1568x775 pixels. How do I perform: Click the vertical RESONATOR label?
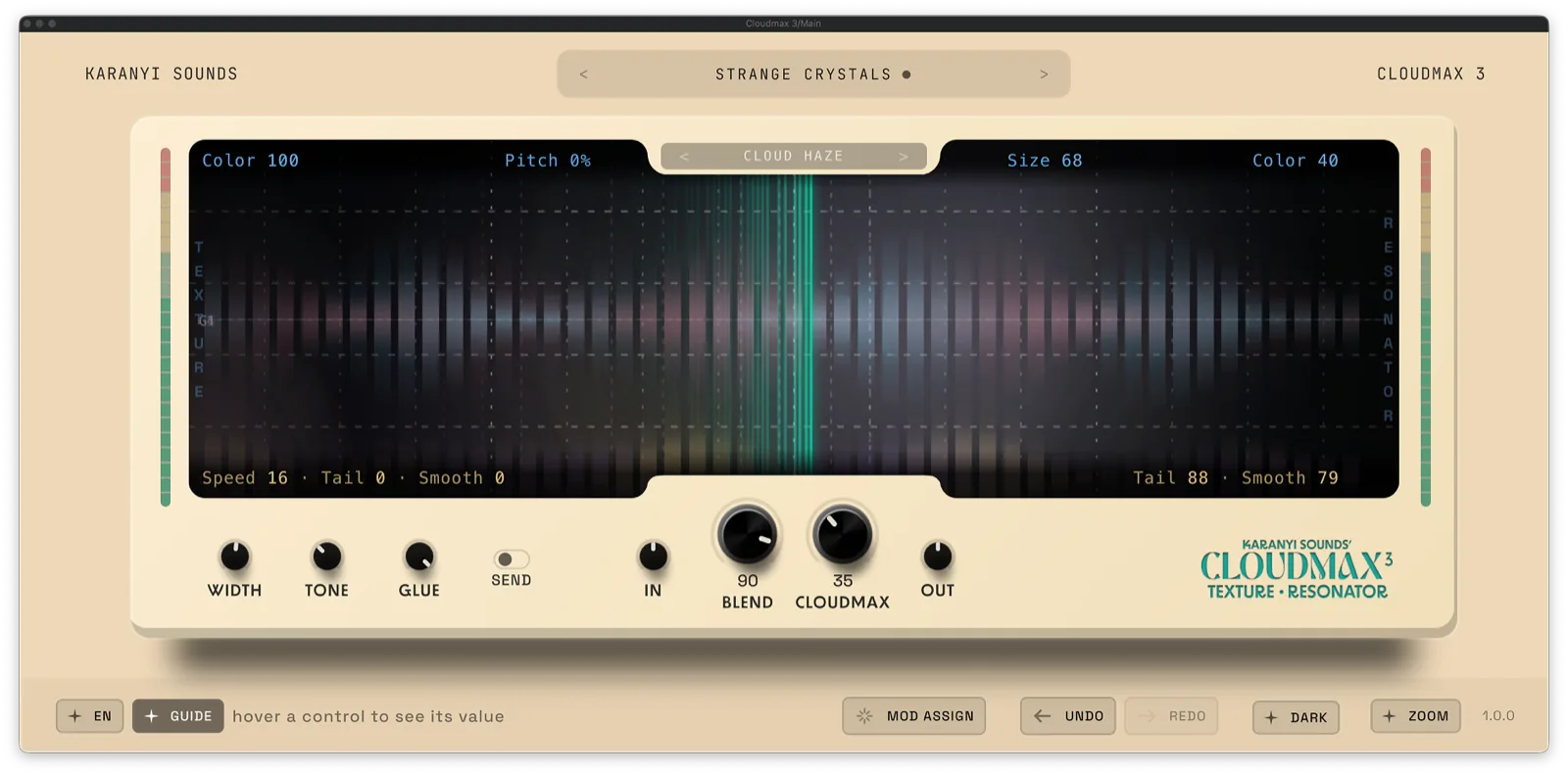click(x=1388, y=319)
